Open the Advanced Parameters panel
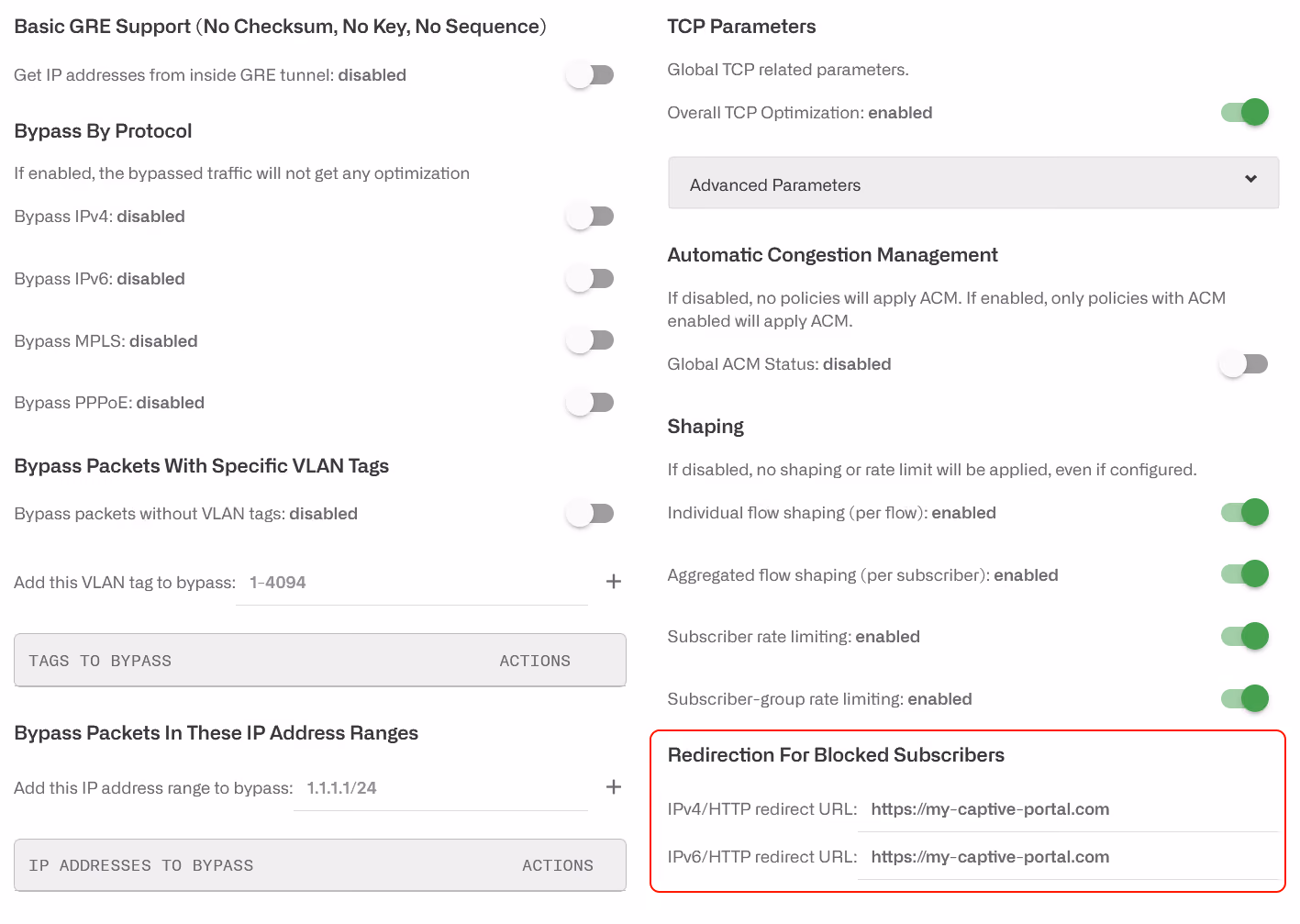Image resolution: width=1300 pixels, height=924 pixels. 973,183
